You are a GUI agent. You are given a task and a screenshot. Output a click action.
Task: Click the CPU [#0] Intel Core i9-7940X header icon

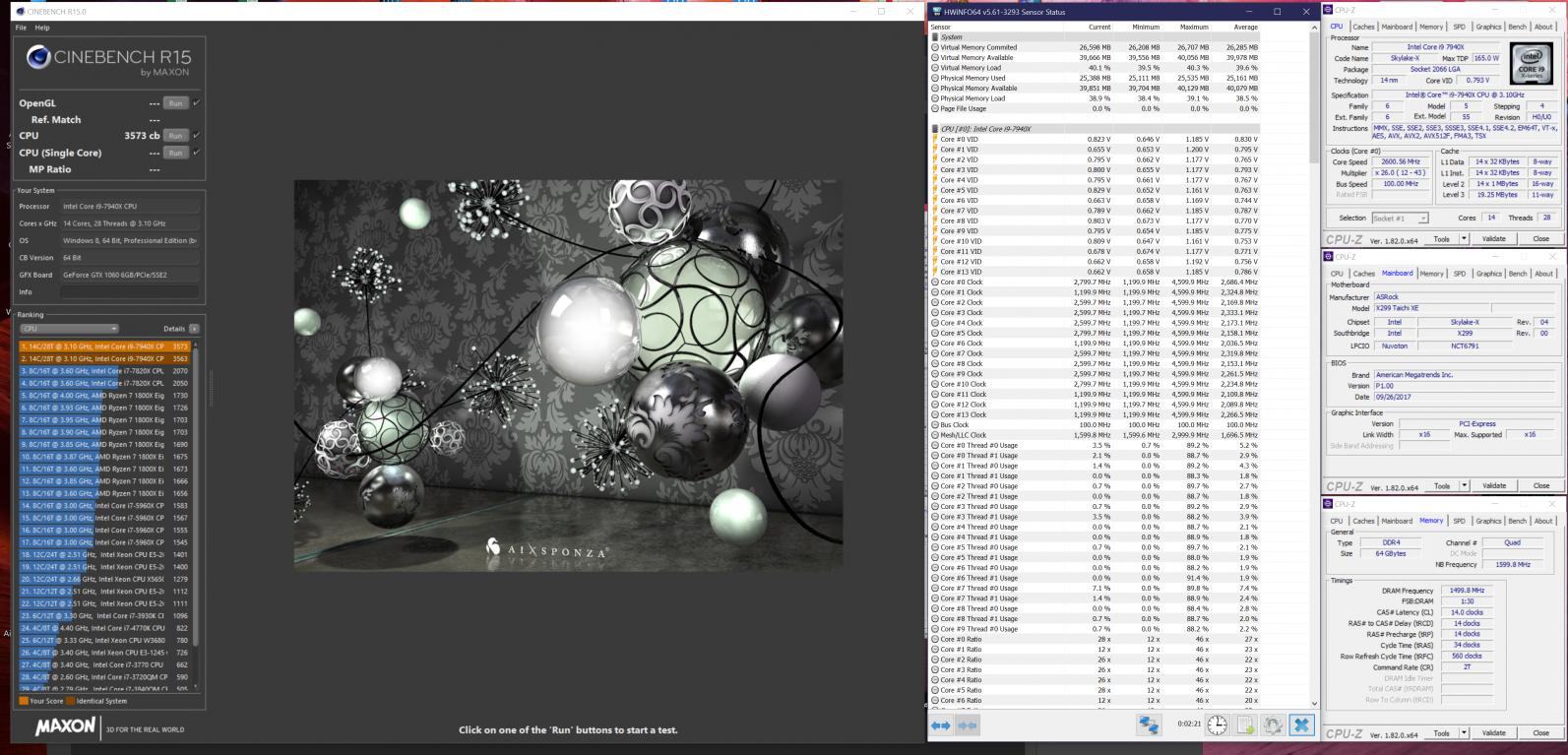(x=935, y=129)
